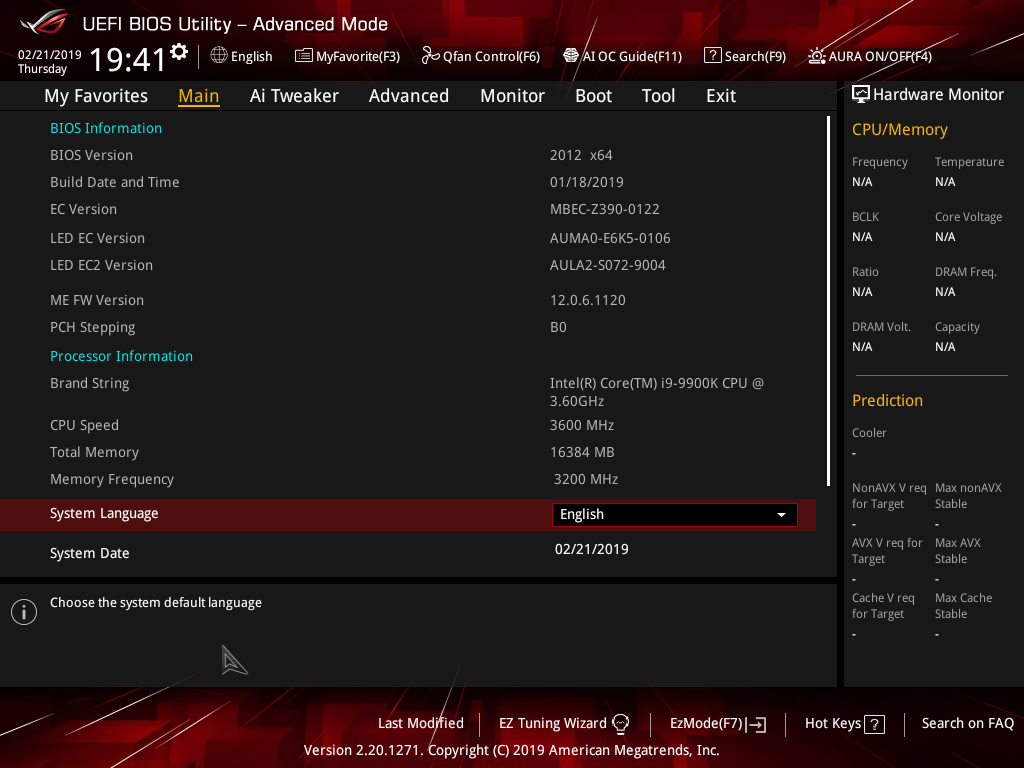Click the AI OC Guide(F11) label
1024x768 pixels.
pyautogui.click(x=632, y=57)
